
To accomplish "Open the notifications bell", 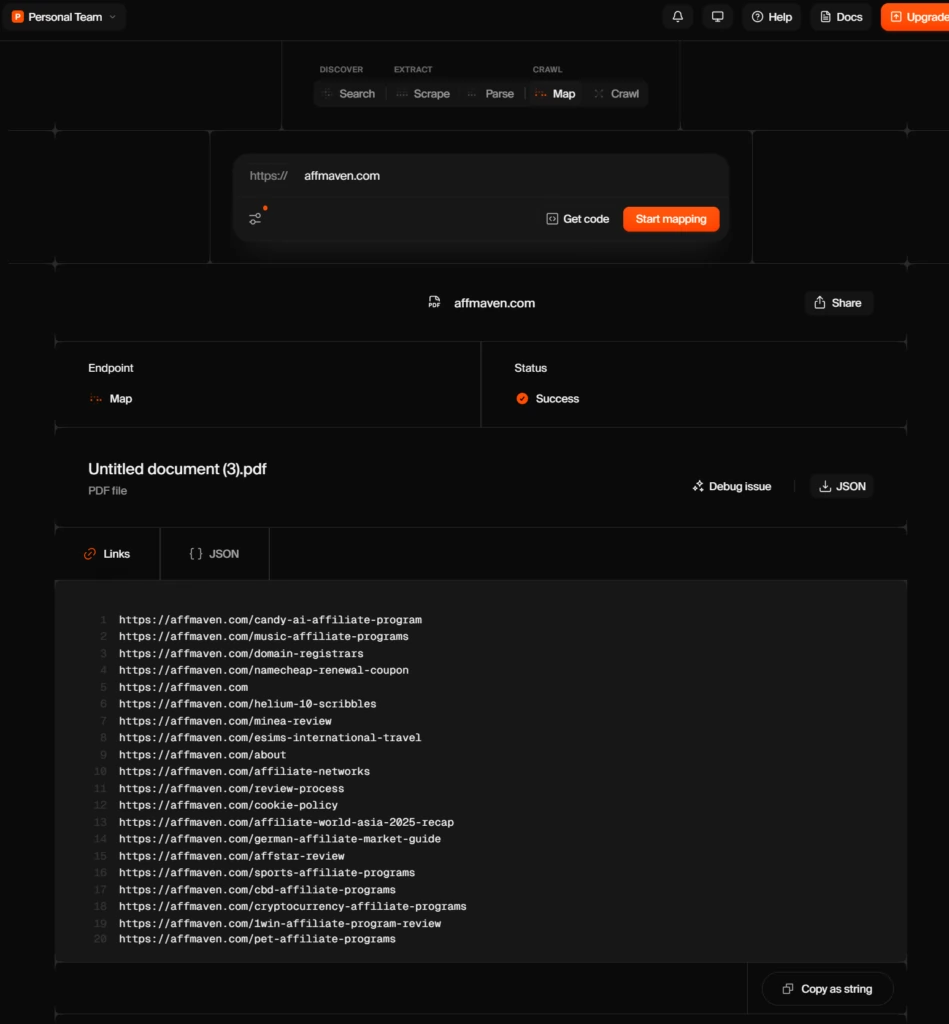I will pos(677,17).
